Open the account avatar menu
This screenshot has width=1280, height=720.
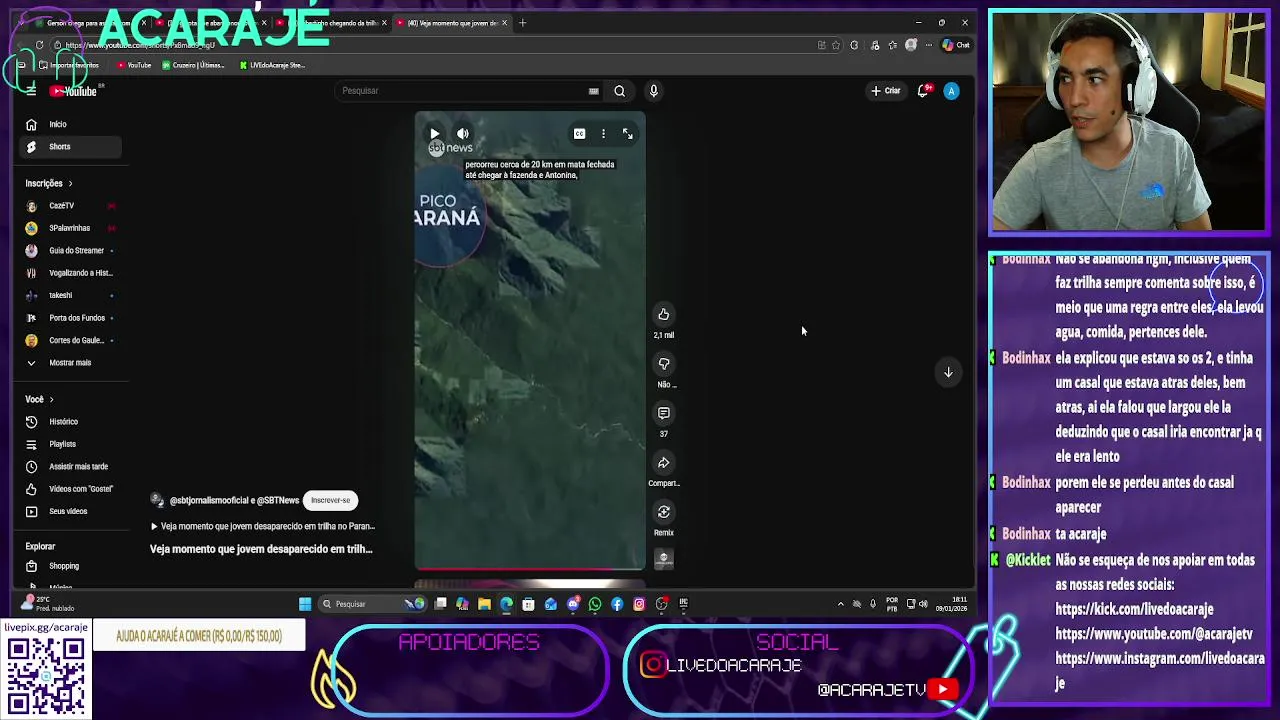click(x=952, y=91)
